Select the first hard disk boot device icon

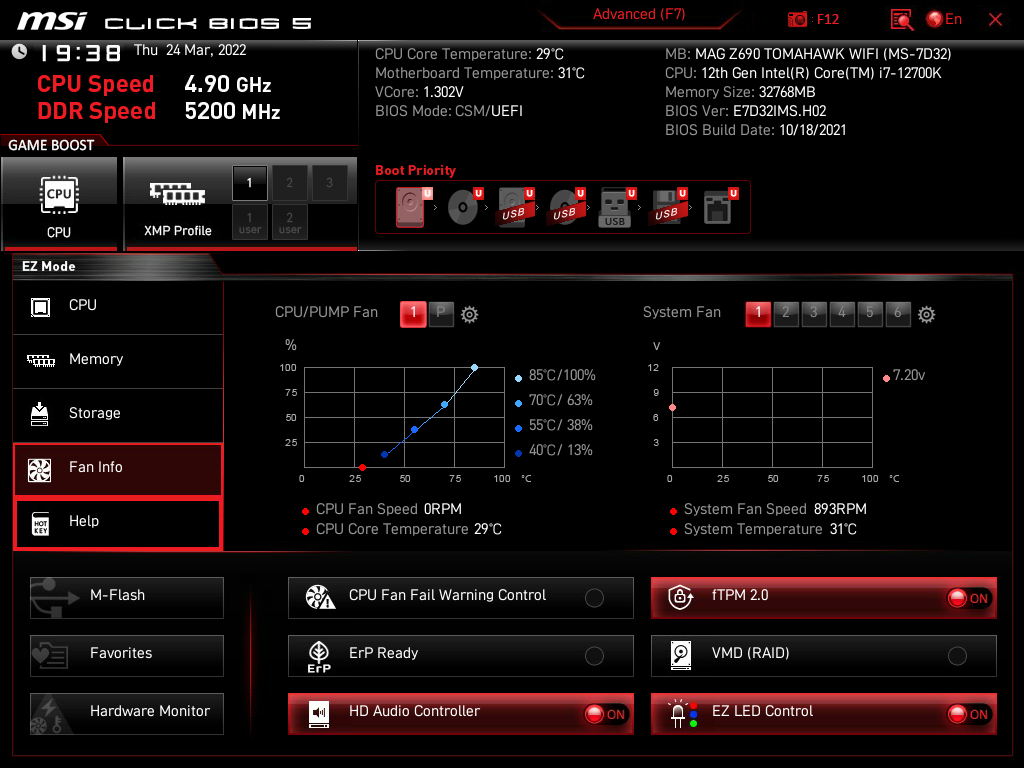411,206
